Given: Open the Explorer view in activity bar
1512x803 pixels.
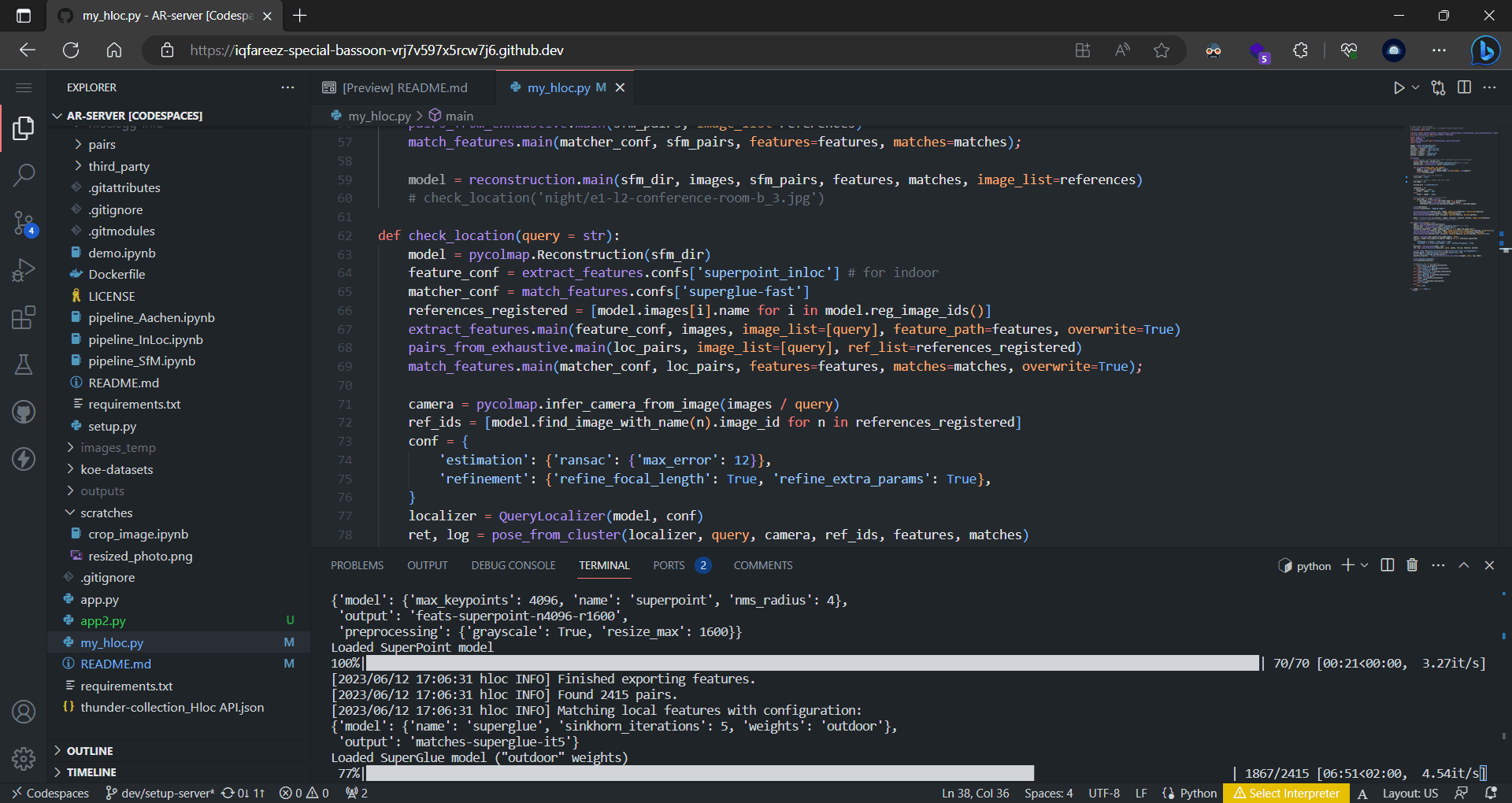Looking at the screenshot, I should 24,128.
